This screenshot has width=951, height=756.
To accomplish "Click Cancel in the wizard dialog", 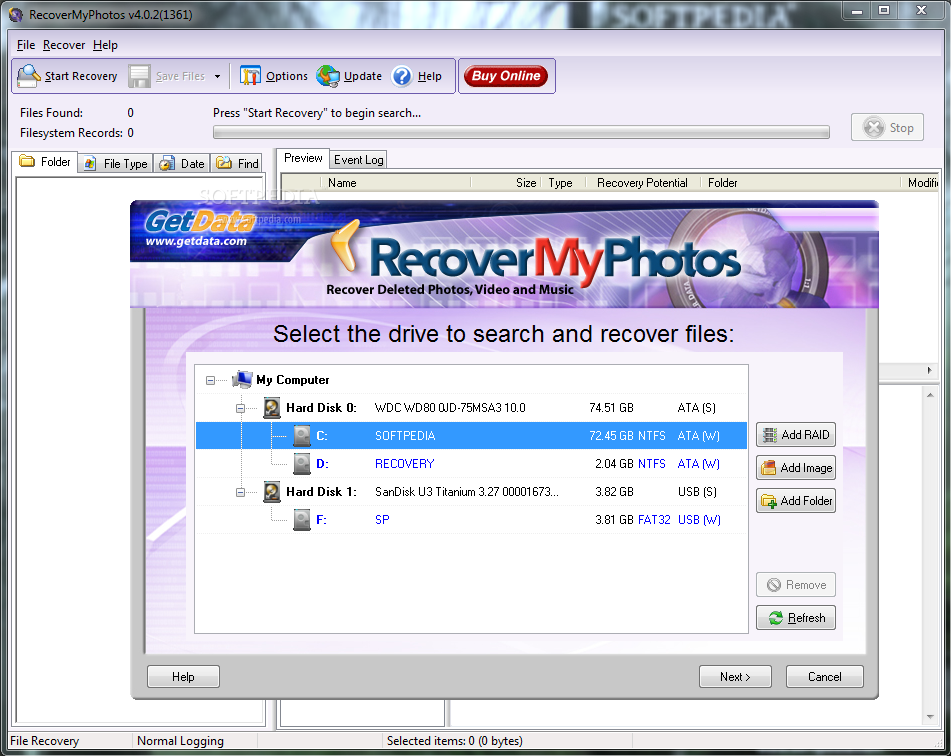I will click(x=824, y=677).
